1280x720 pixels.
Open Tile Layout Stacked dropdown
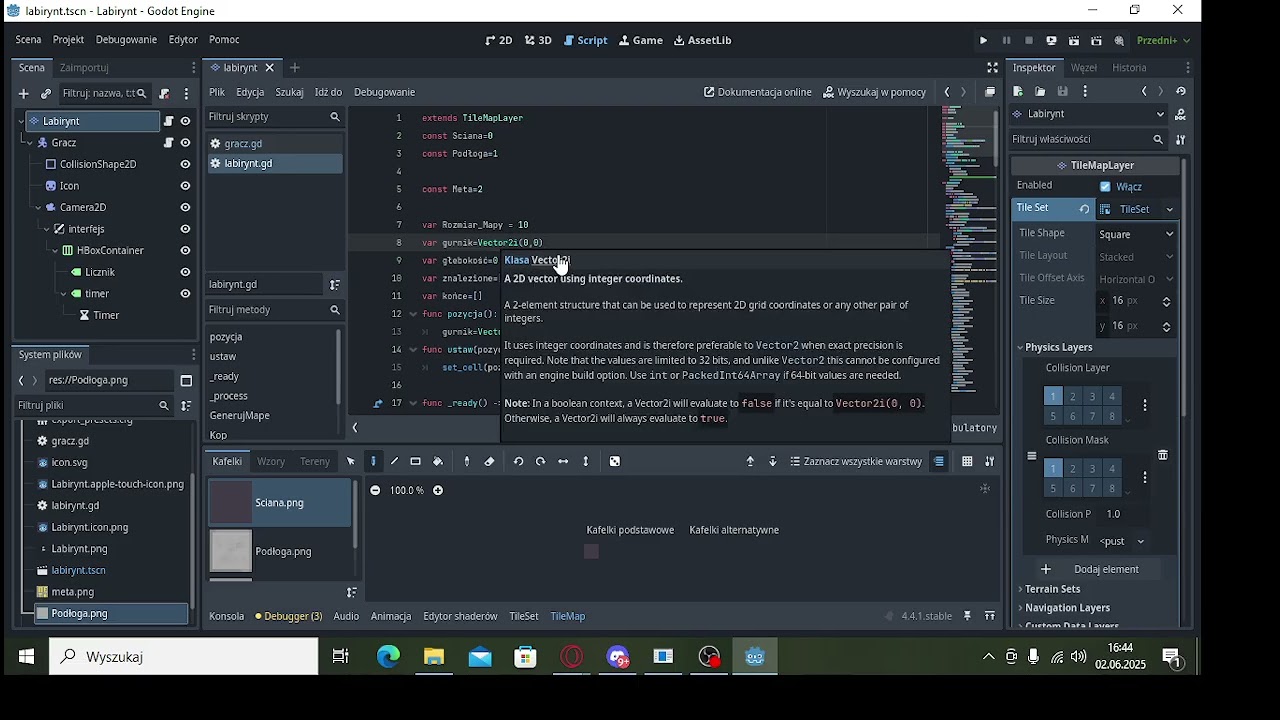coord(1137,257)
